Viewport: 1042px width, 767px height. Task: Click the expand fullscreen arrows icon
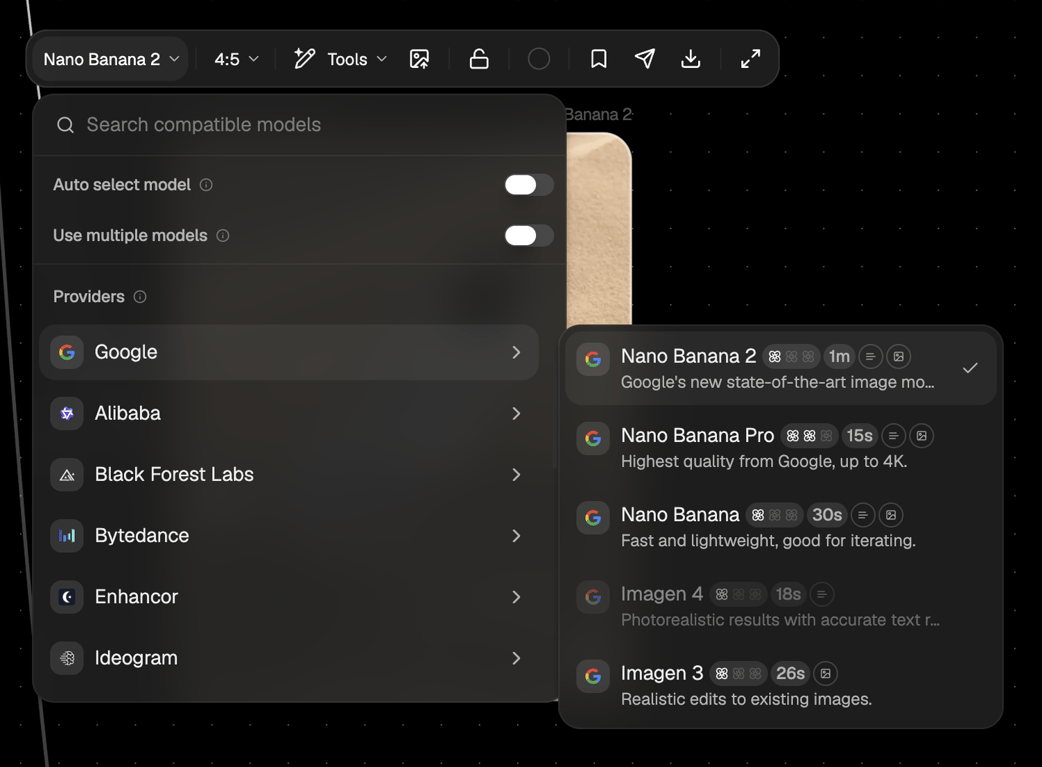(x=750, y=59)
